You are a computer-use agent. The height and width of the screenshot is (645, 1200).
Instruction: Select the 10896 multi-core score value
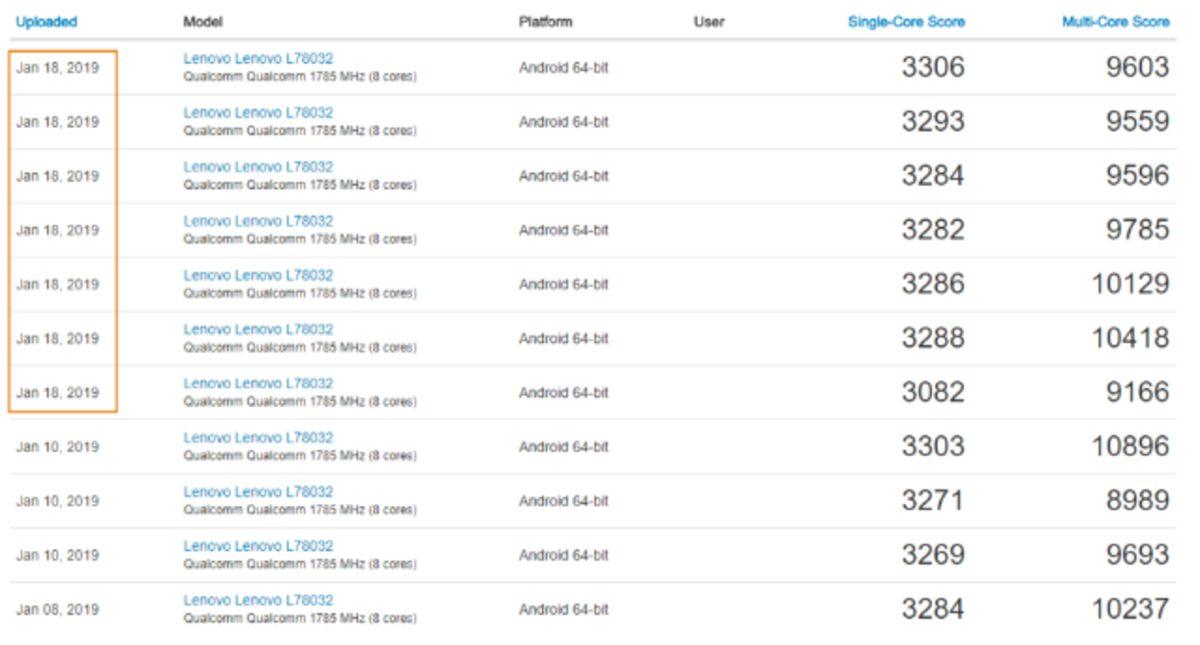pyautogui.click(x=1130, y=446)
